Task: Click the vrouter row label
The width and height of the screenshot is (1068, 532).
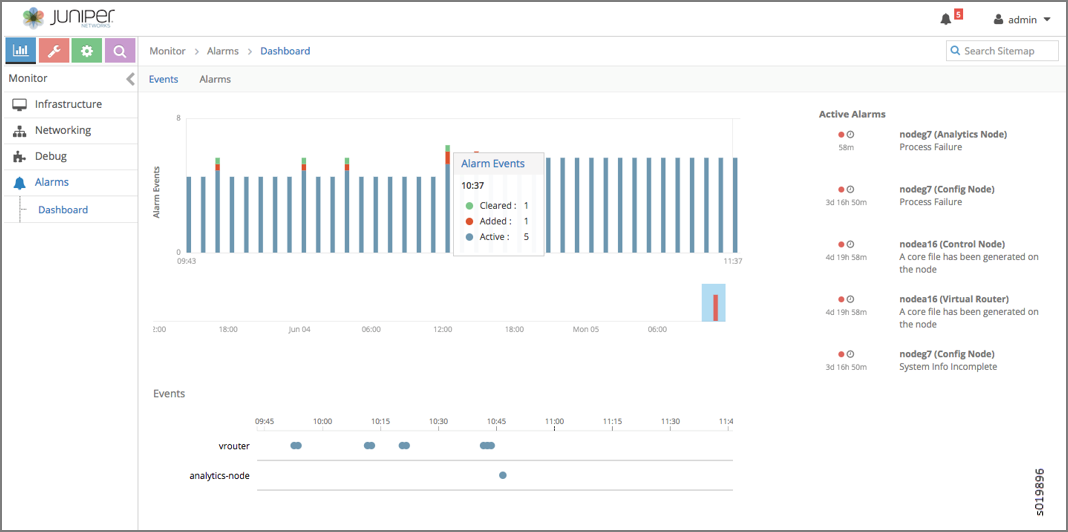Action: point(234,446)
